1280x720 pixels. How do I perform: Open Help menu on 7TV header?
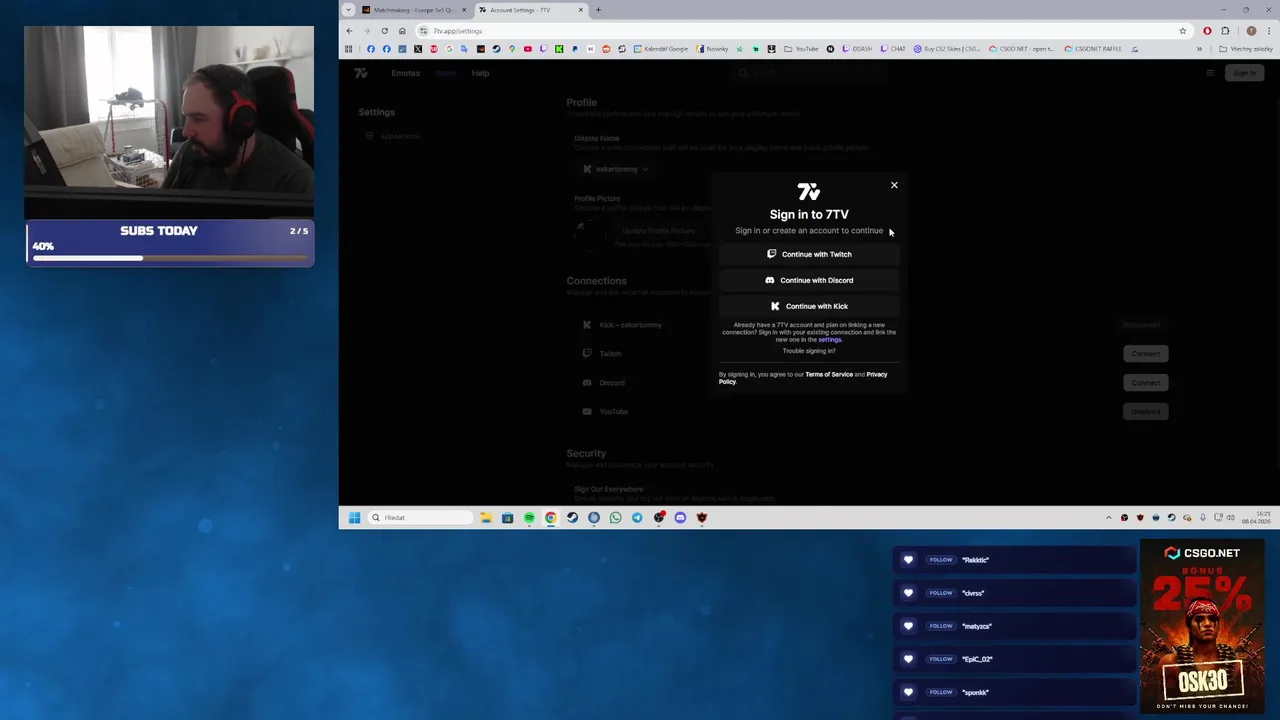coord(480,73)
